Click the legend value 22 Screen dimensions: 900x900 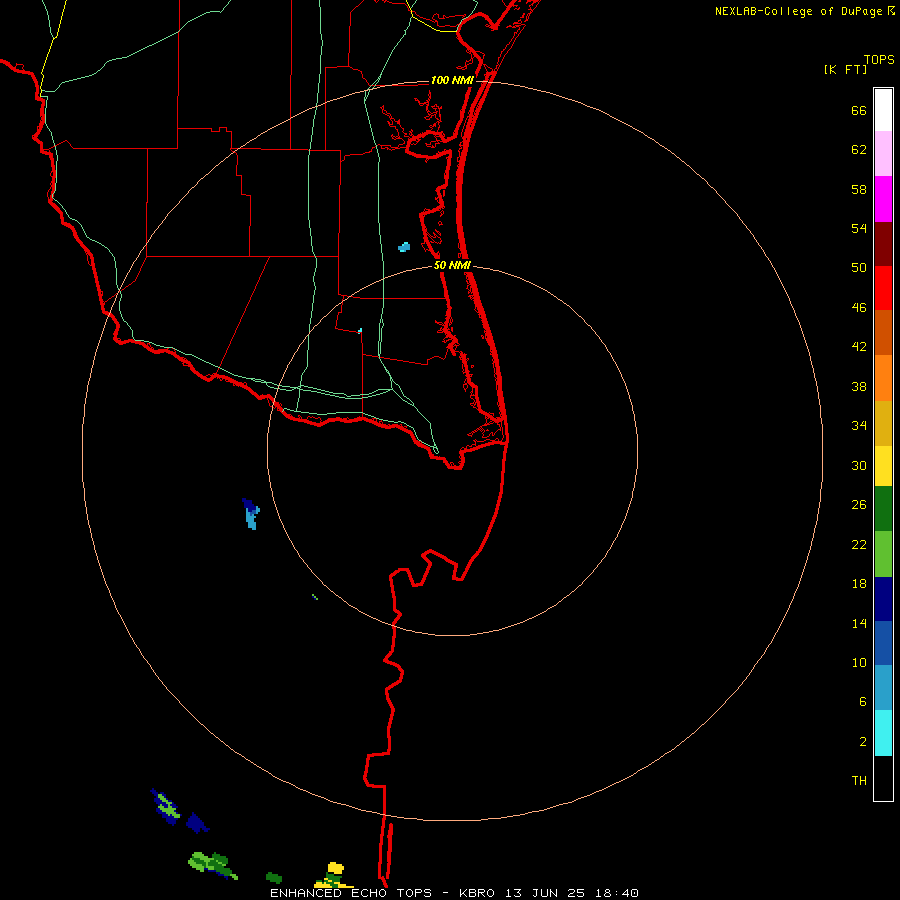point(859,544)
